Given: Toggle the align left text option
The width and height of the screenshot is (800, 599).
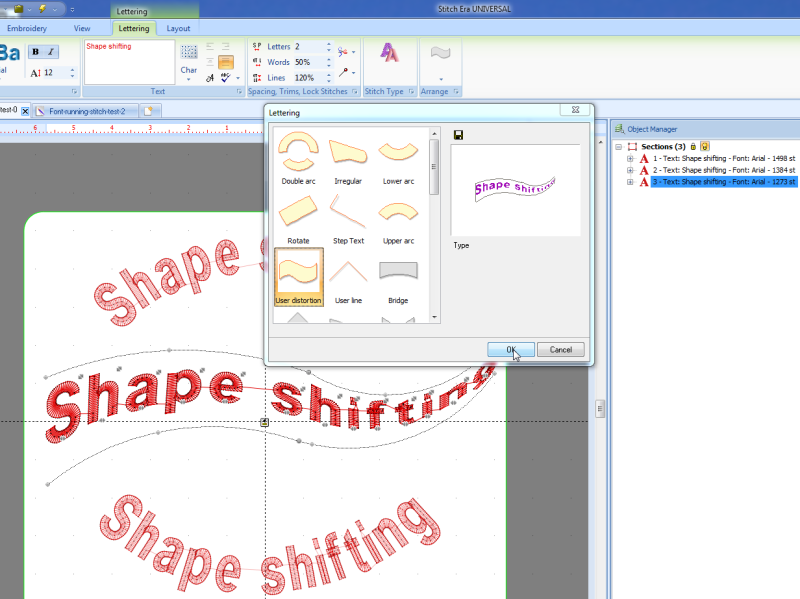Looking at the screenshot, I should (210, 46).
